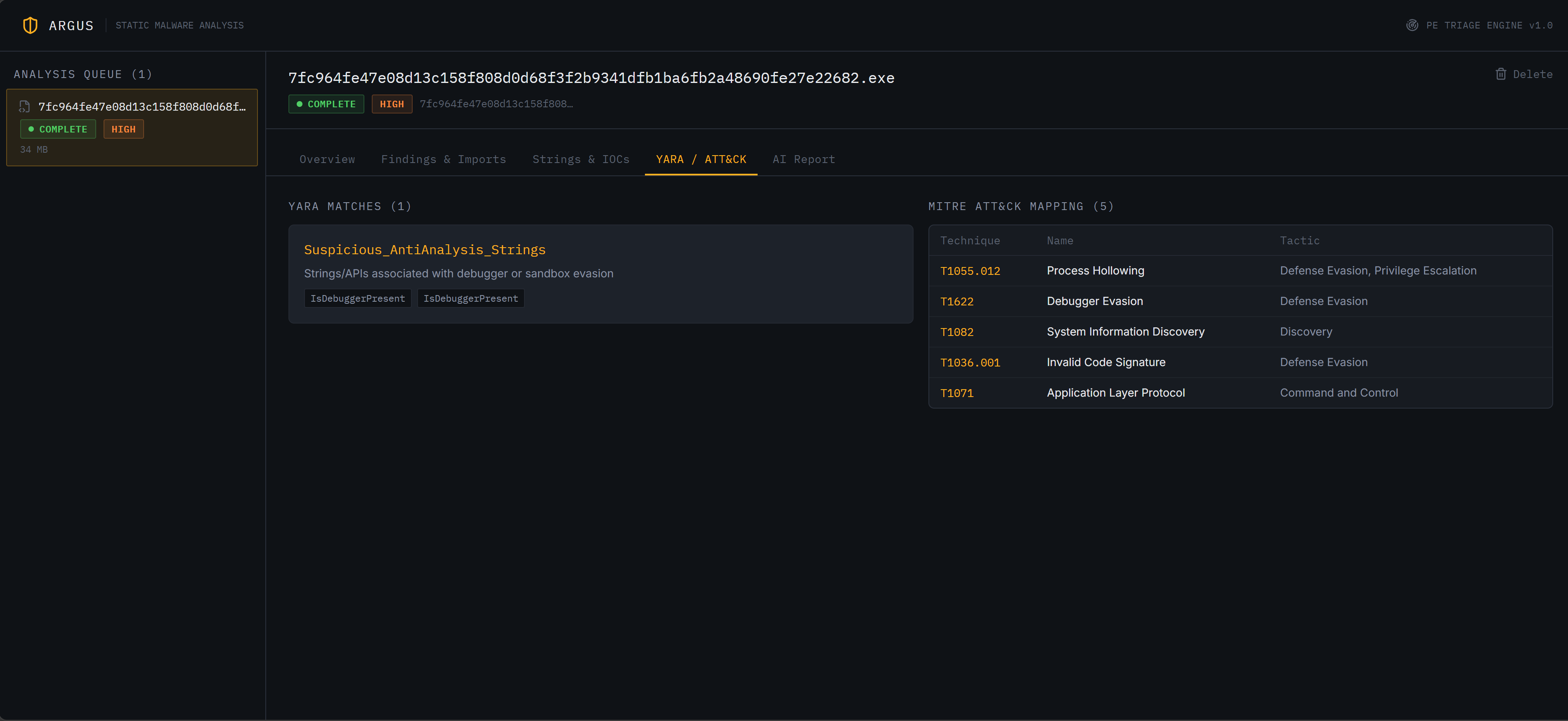Screen dimensions: 1568x721
Task: Open the Strings & IOCs tab
Action: coord(581,159)
